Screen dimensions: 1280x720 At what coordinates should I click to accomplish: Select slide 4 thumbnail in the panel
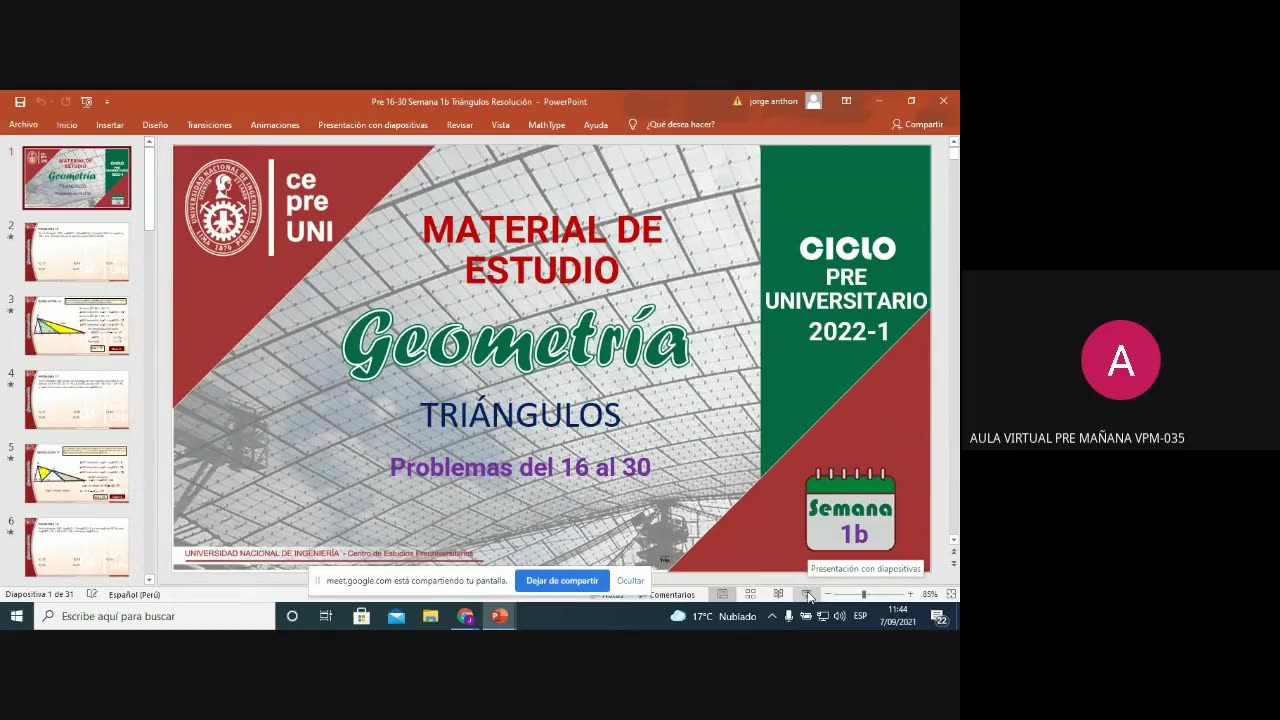[77, 400]
